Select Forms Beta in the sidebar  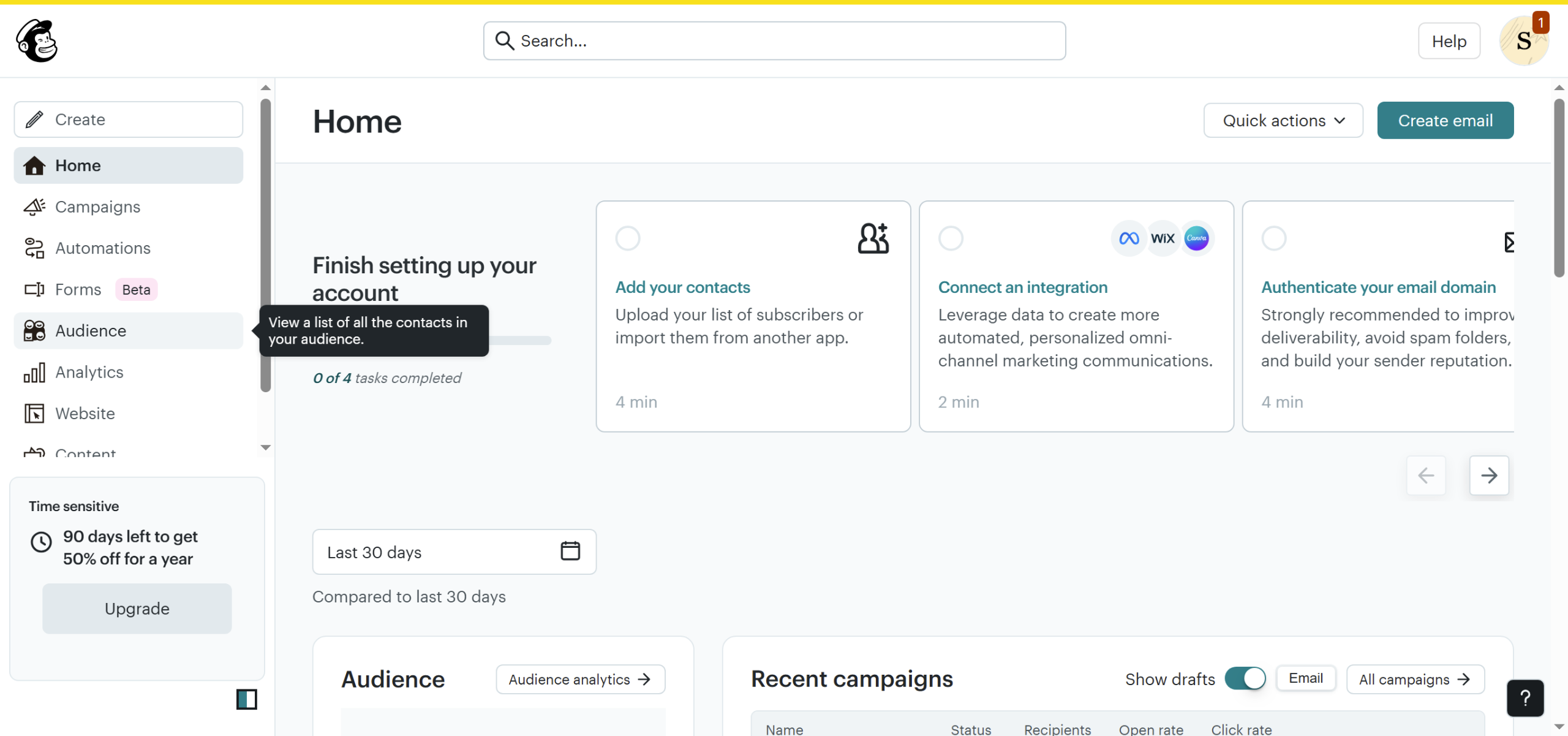point(78,289)
